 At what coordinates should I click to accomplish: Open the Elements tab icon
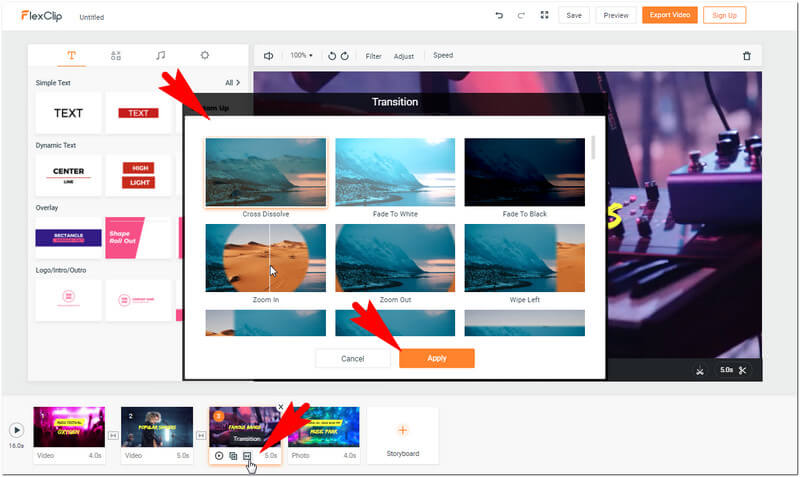(x=116, y=56)
